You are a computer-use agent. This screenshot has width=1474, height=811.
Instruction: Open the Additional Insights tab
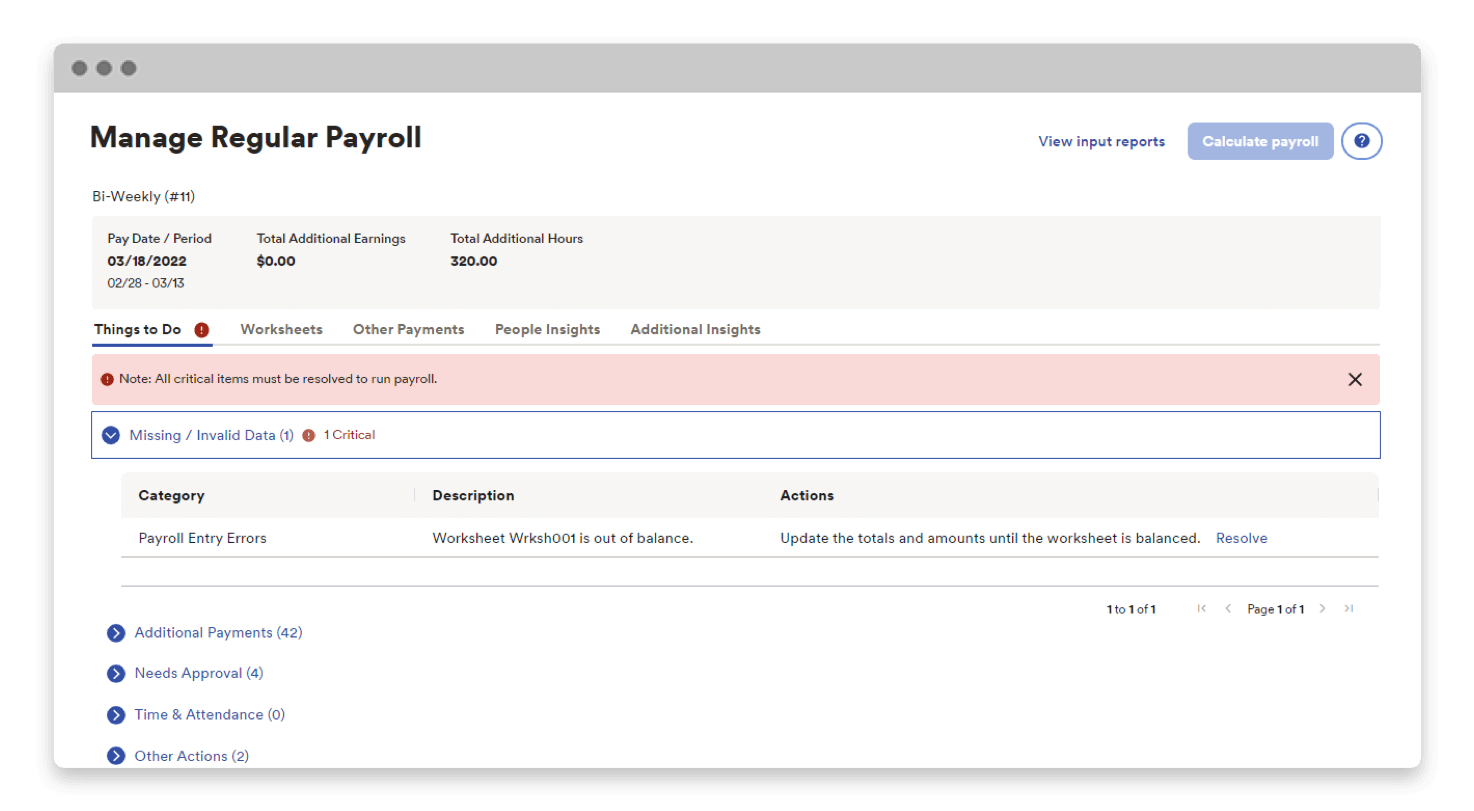(695, 329)
